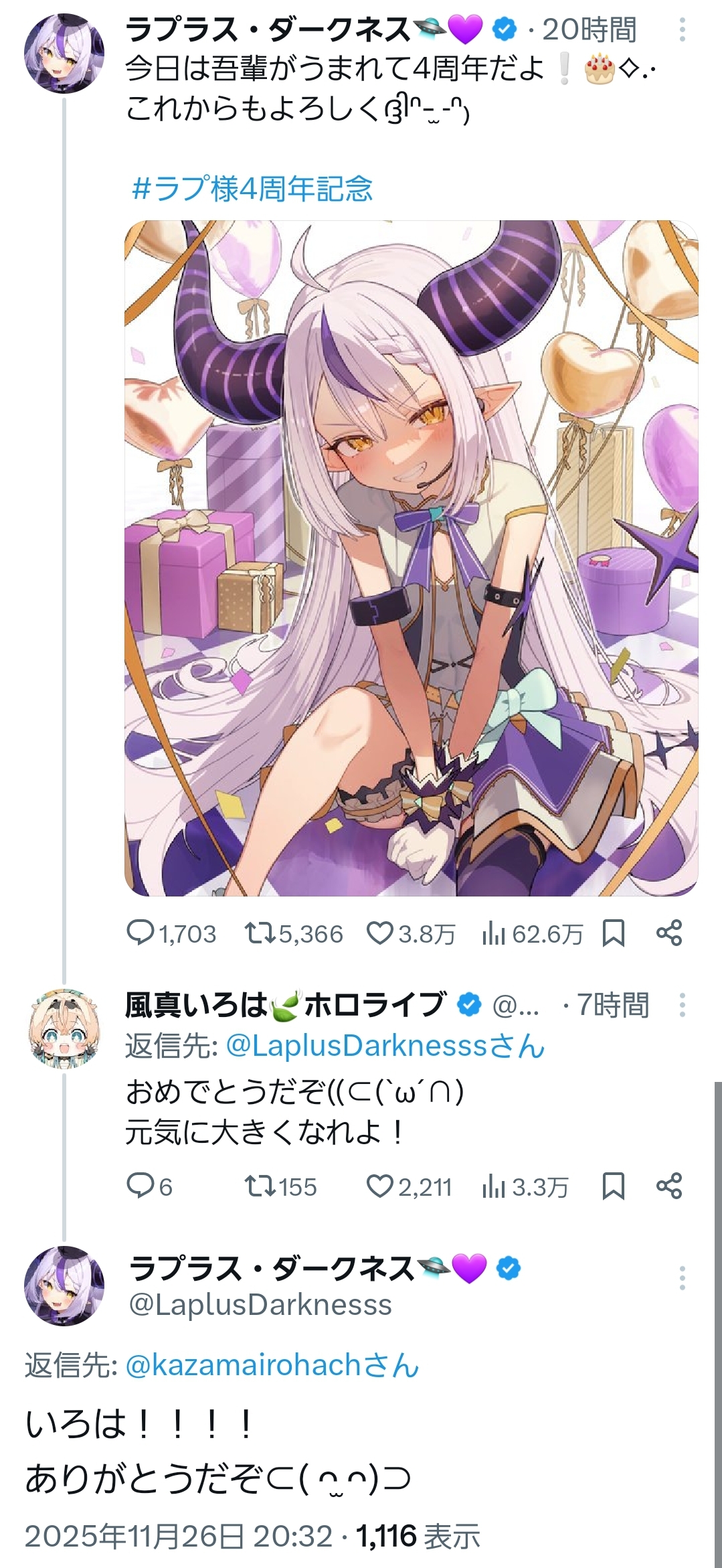The image size is (722, 1568).
Task: Bookmark Iroha's congratulation reply
Action: tap(613, 1186)
